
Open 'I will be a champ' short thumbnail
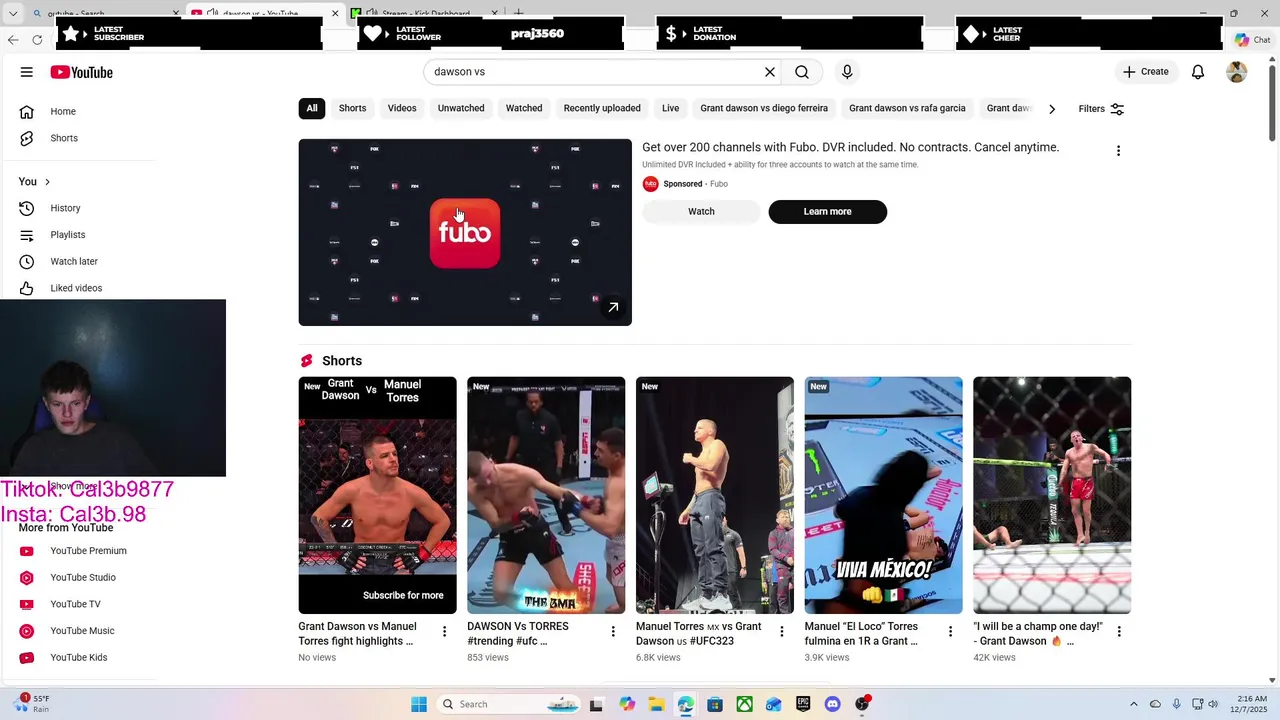tap(1052, 495)
